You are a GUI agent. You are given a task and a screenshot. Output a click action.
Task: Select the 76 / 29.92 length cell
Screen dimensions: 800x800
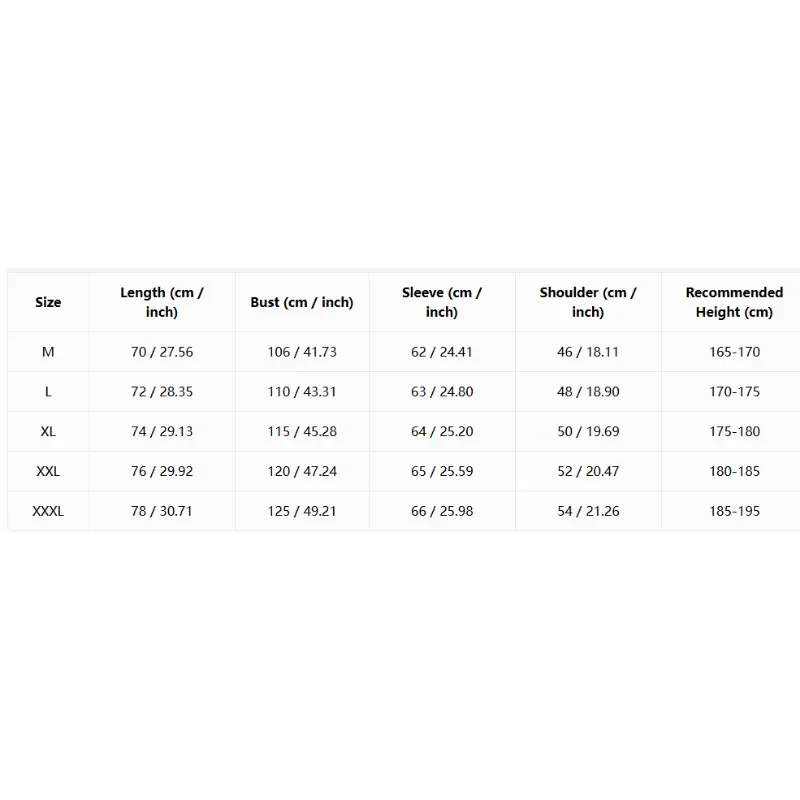click(x=162, y=471)
